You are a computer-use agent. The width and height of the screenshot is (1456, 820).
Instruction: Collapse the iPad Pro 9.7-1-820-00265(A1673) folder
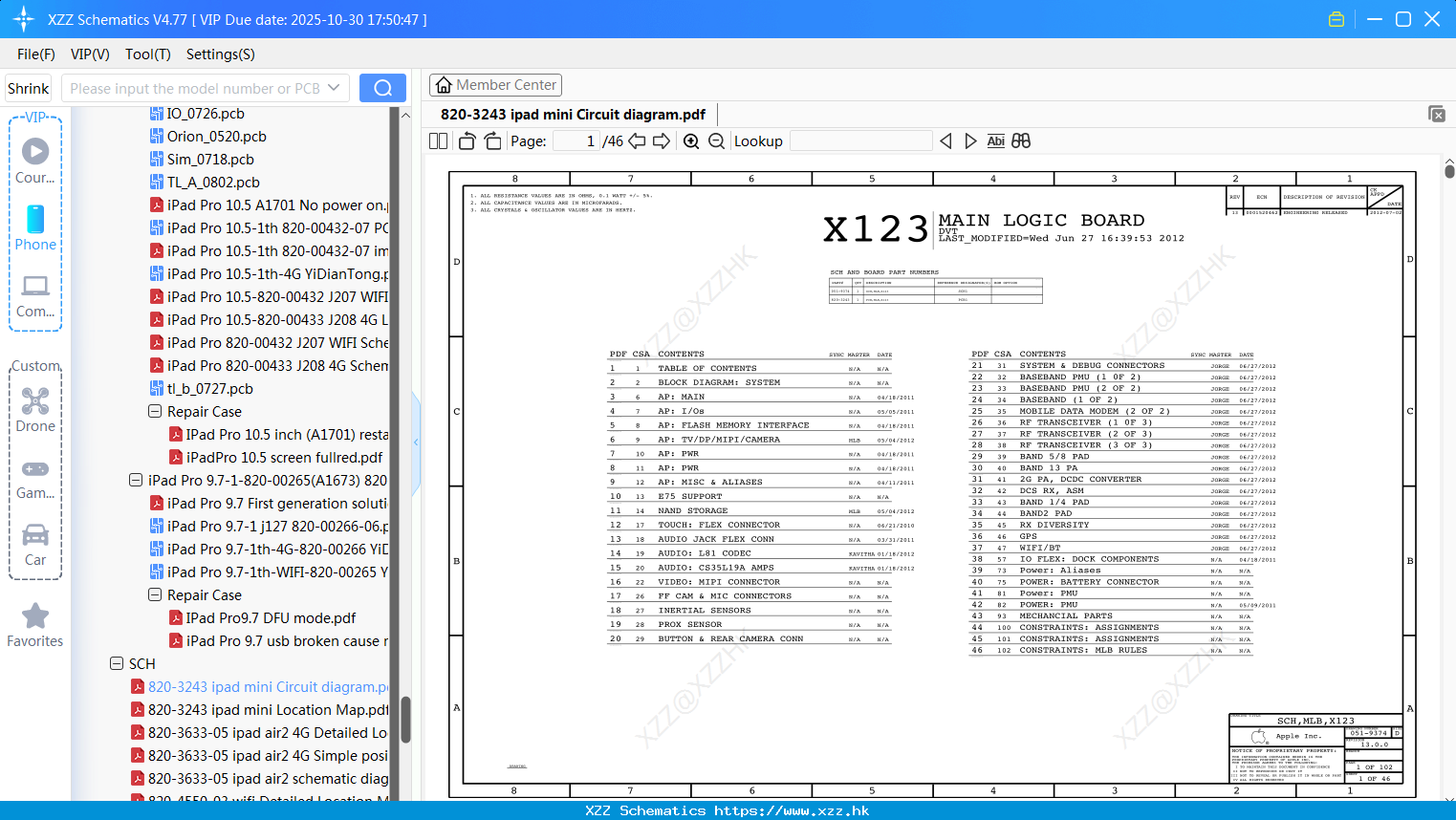tap(136, 481)
